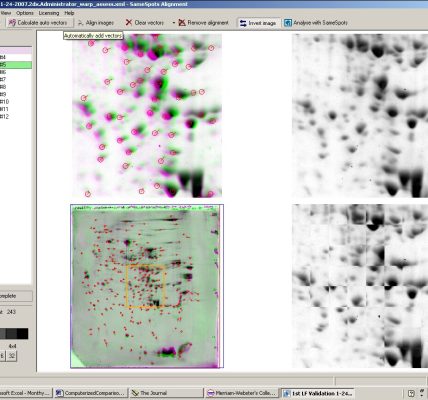Image resolution: width=428 pixels, height=400 pixels.
Task: Switch to Merriam-Webster's Colle... taskbar window
Action: [242, 393]
